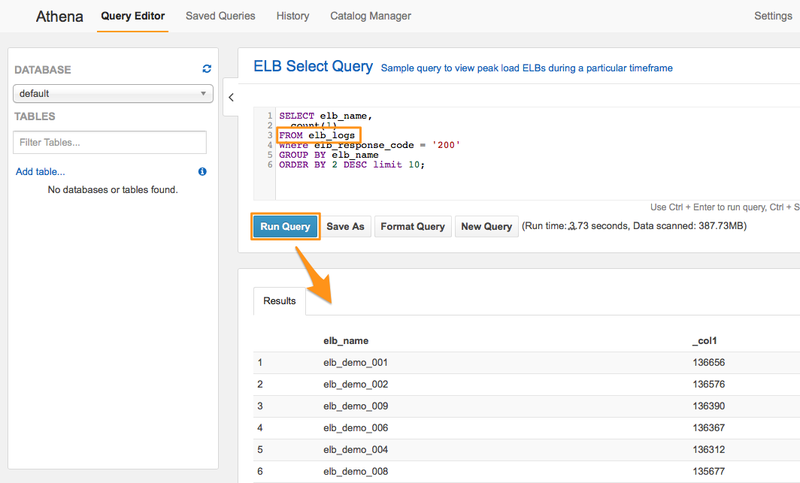The height and width of the screenshot is (483, 800).
Task: Open Settings in the top bar
Action: click(x=772, y=16)
